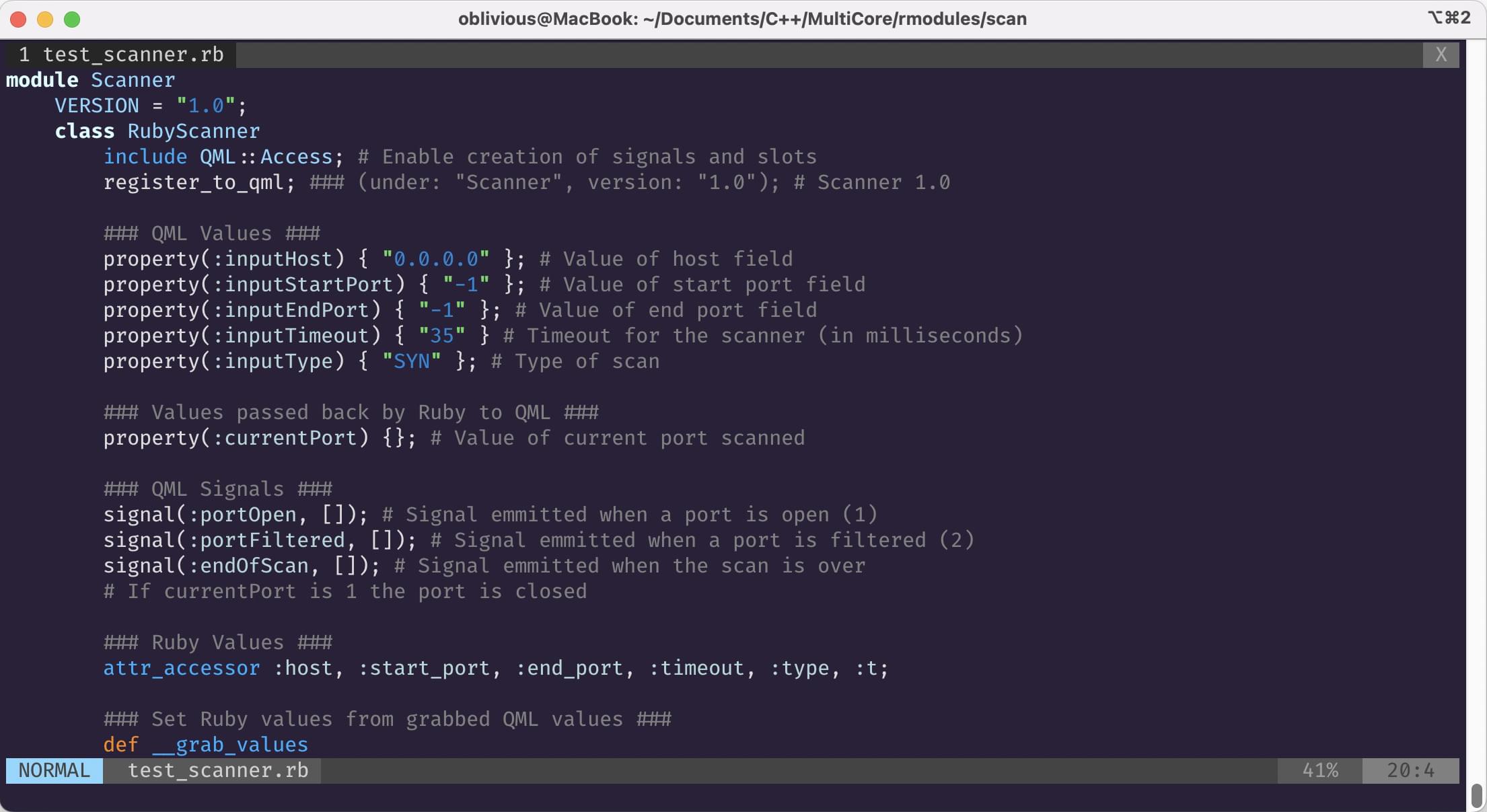Viewport: 1487px width, 812px height.
Task: Click the line number 1 gutter
Action: tap(21, 54)
